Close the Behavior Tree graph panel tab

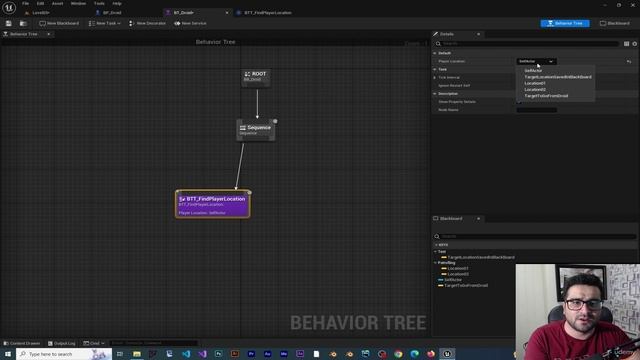click(x=49, y=34)
